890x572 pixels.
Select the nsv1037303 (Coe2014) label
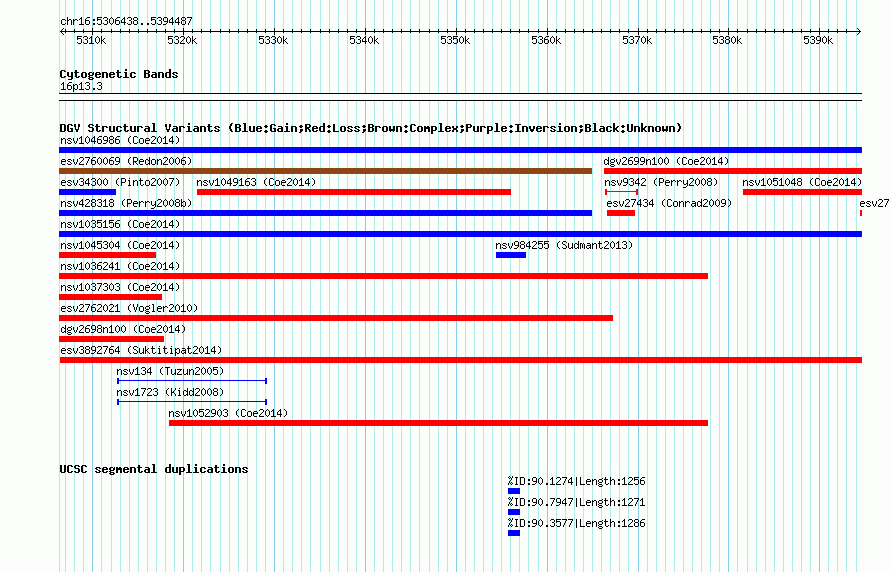[x=120, y=287]
